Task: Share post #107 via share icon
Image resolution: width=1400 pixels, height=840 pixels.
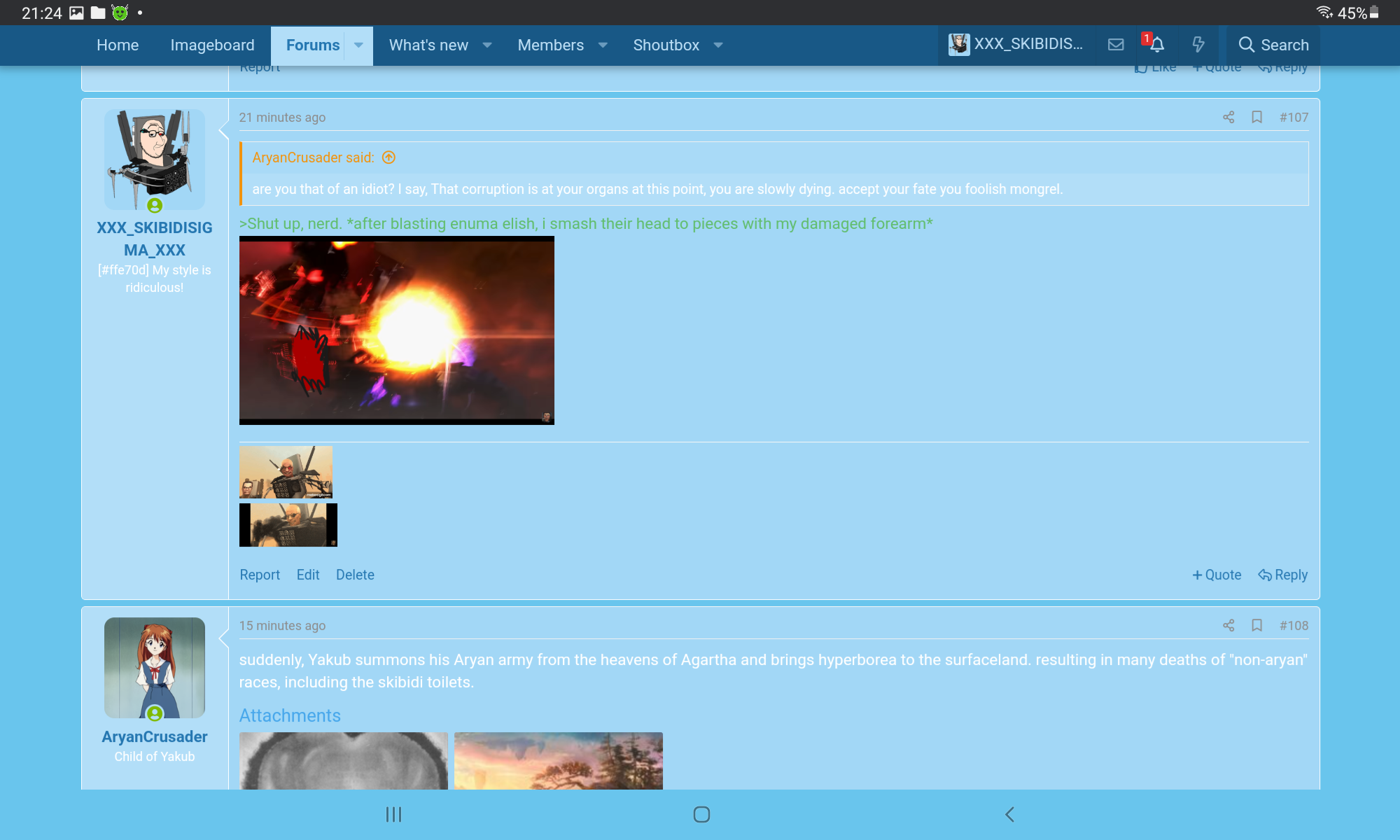Action: tap(1228, 117)
